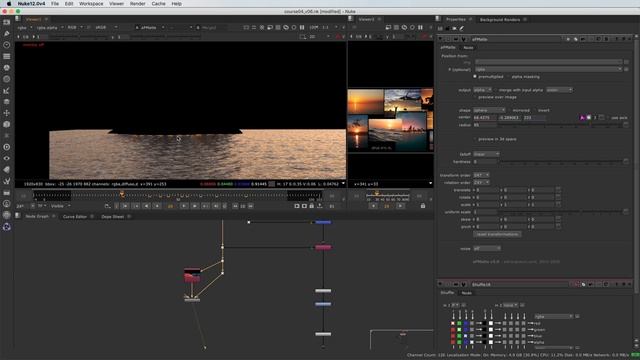Viewport: 640px width, 360px height.
Task: Open the rotation order dropdown
Action: (481, 182)
